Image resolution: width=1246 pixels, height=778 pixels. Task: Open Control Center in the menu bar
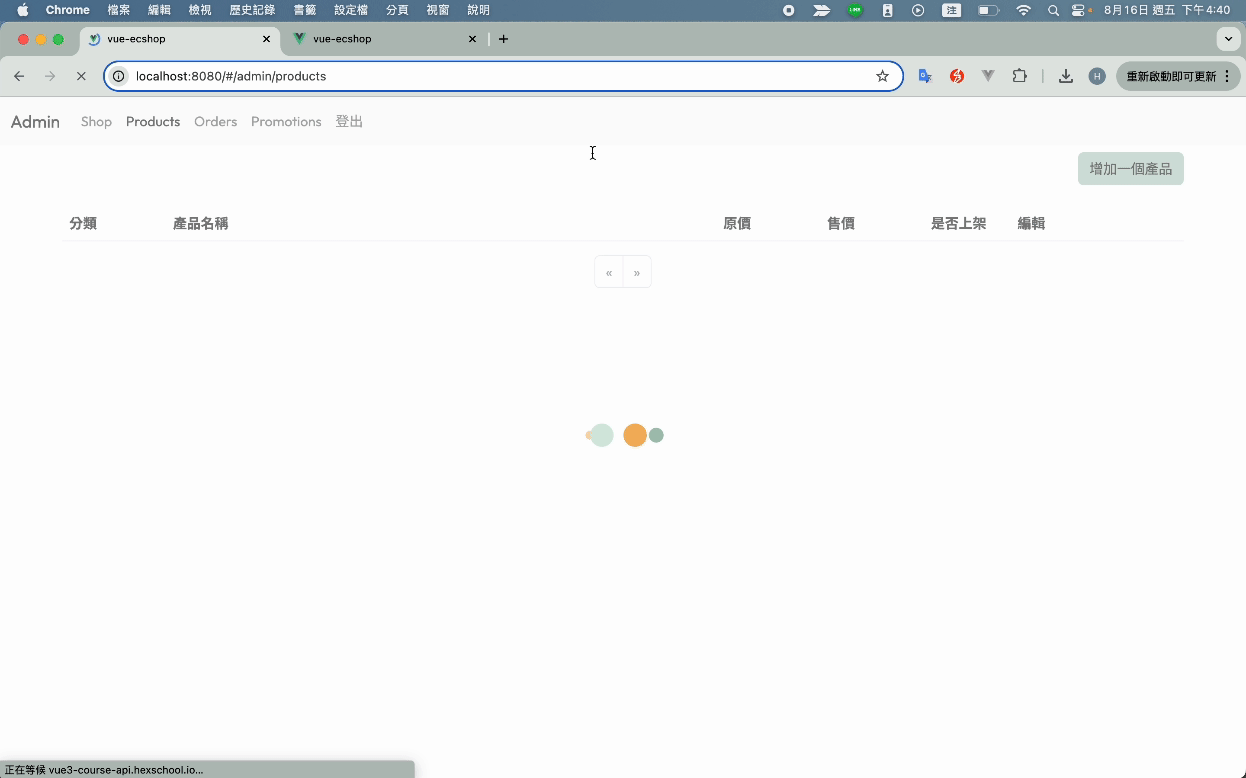(x=1079, y=10)
